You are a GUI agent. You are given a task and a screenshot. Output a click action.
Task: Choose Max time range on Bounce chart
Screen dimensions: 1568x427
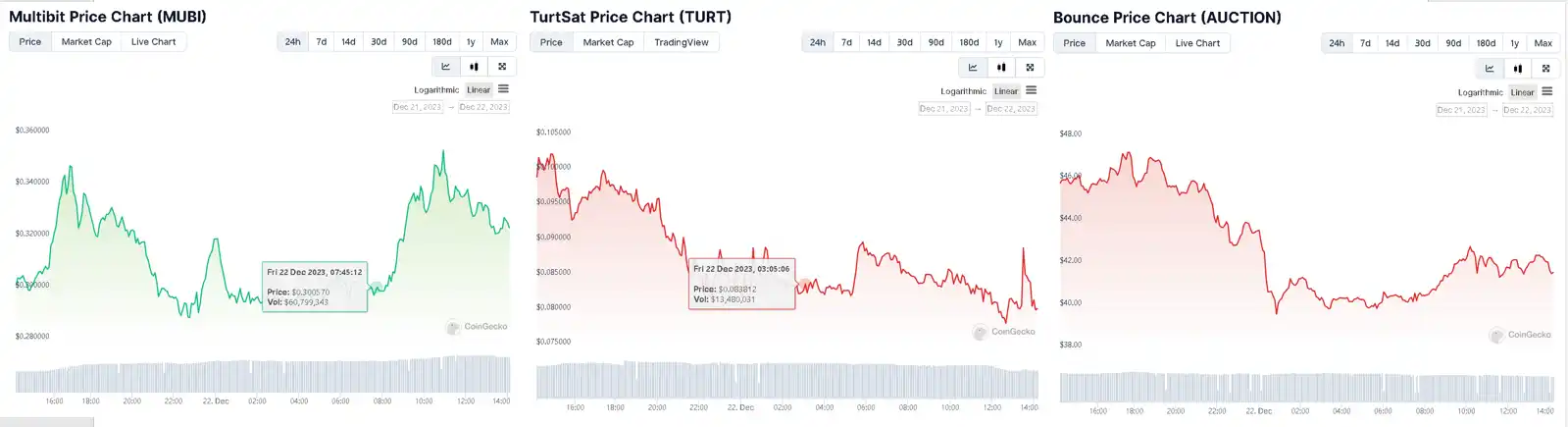click(x=1543, y=43)
